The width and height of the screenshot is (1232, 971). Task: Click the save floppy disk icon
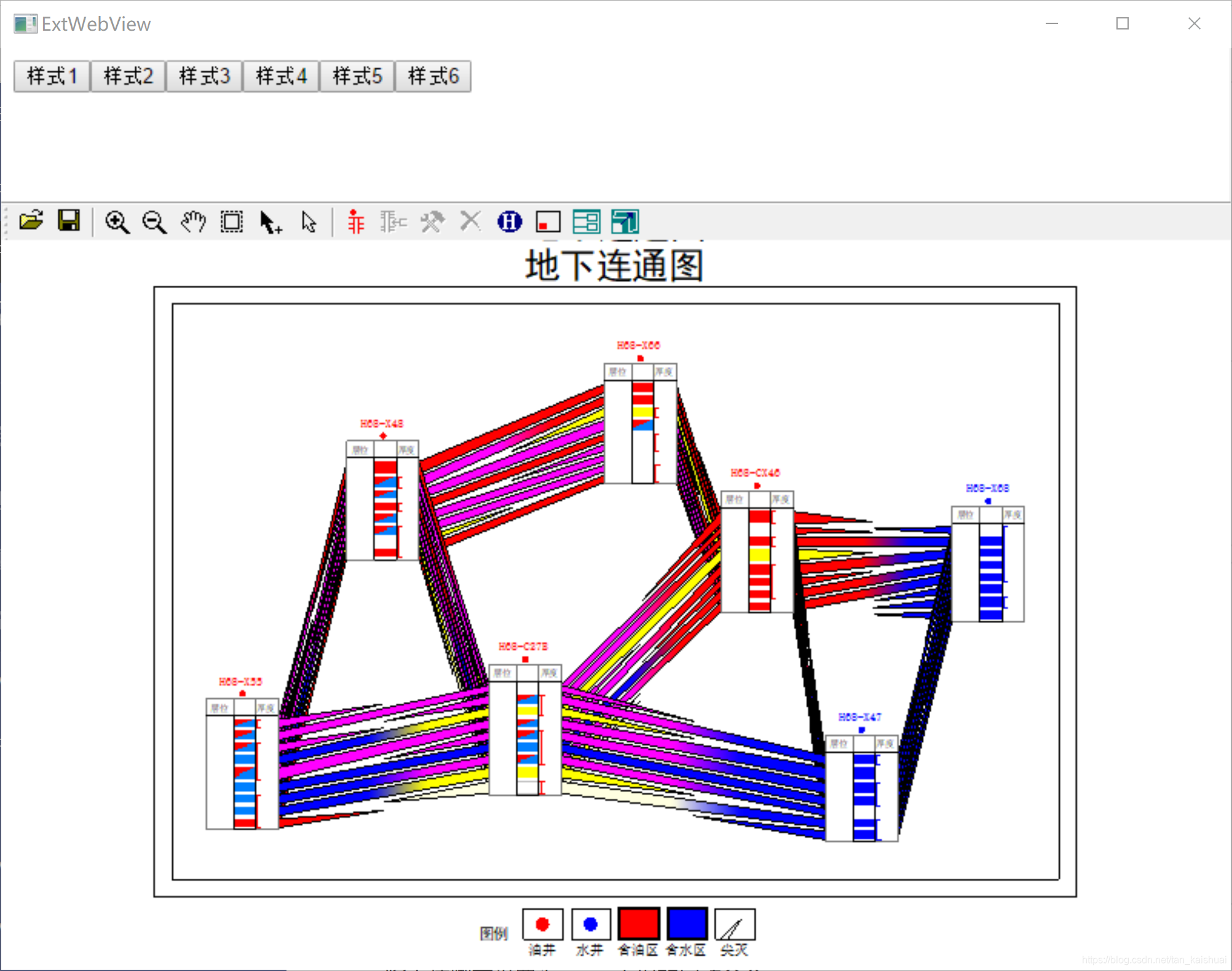click(x=69, y=221)
